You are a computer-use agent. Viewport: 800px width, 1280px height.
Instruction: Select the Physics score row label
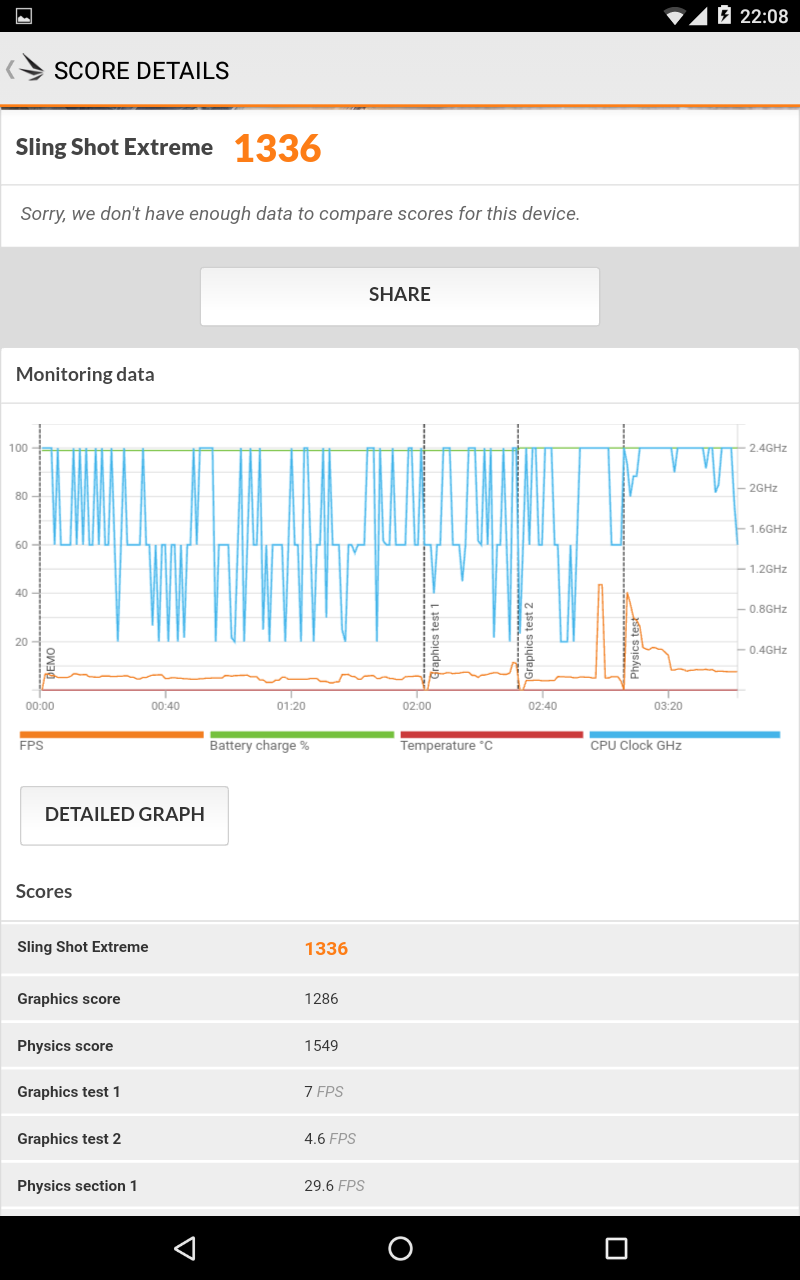tap(65, 1046)
